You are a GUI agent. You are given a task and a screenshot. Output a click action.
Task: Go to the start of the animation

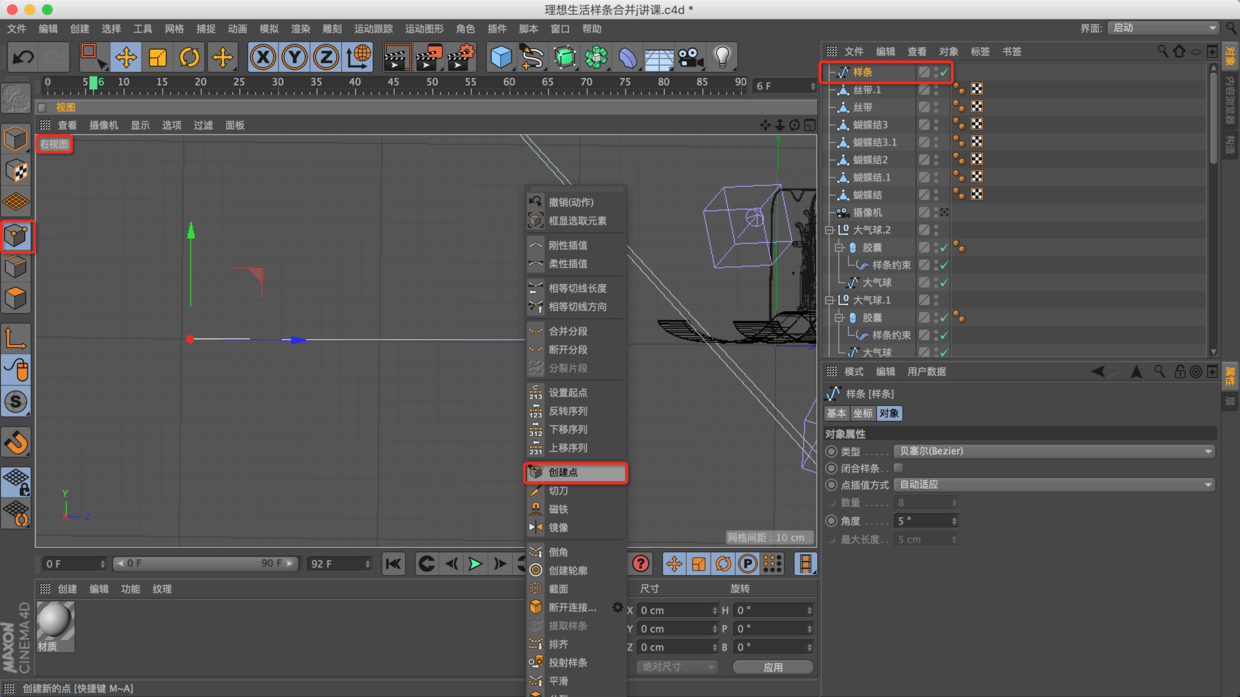(393, 564)
